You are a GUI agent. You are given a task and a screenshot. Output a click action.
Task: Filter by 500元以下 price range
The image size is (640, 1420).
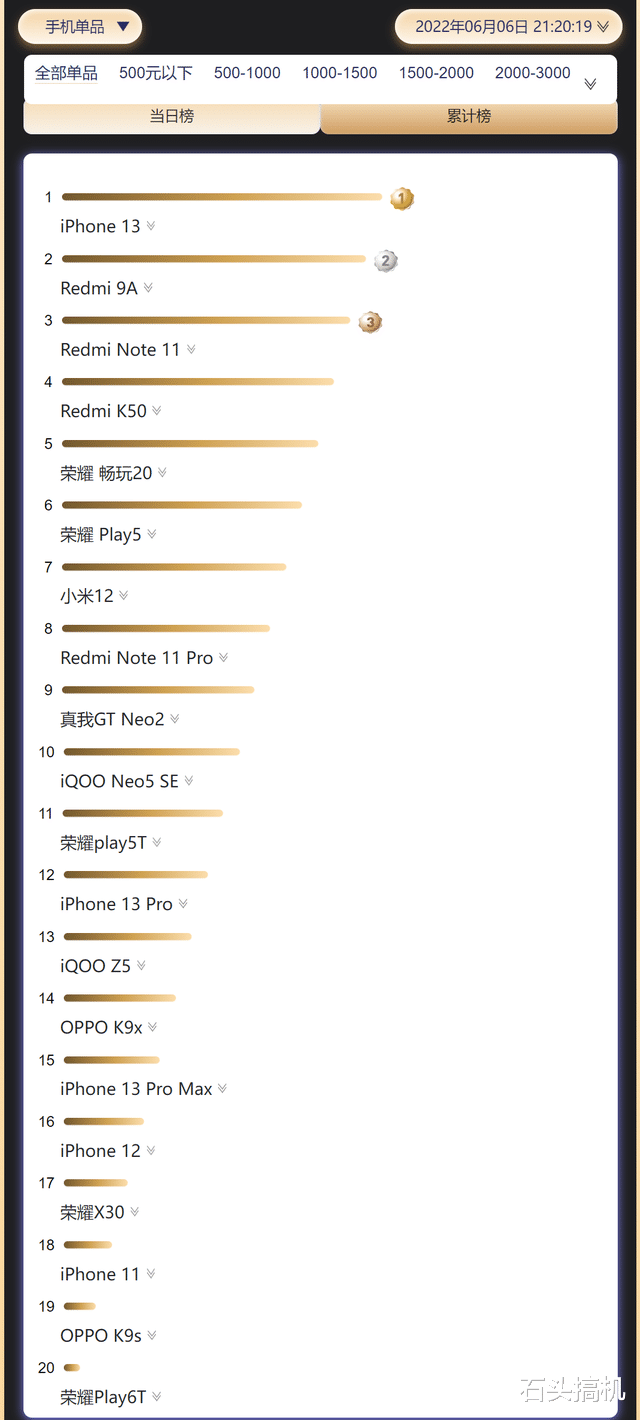(x=156, y=73)
